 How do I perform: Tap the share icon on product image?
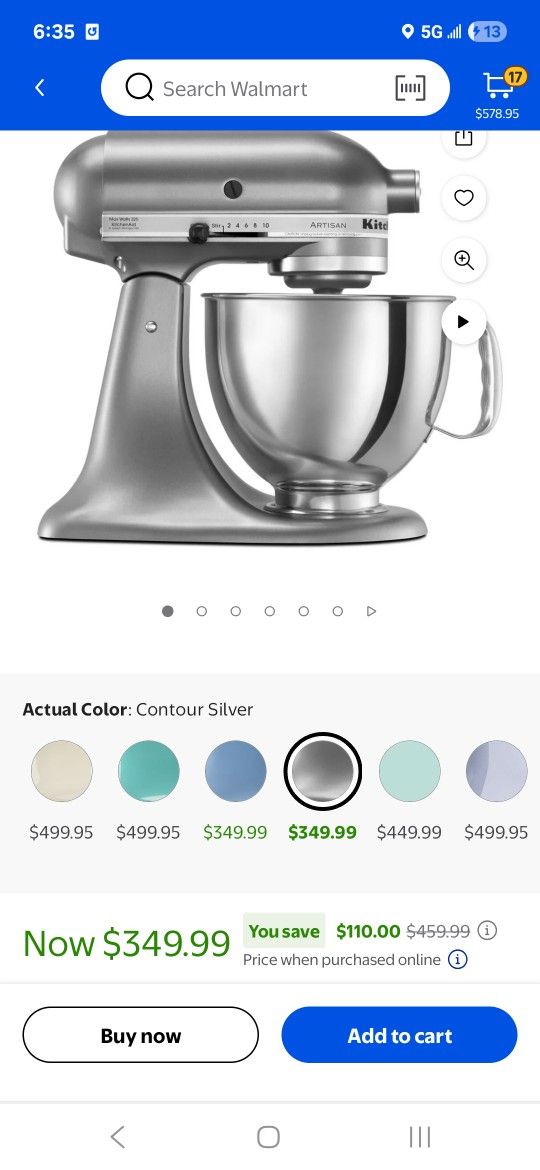click(464, 139)
